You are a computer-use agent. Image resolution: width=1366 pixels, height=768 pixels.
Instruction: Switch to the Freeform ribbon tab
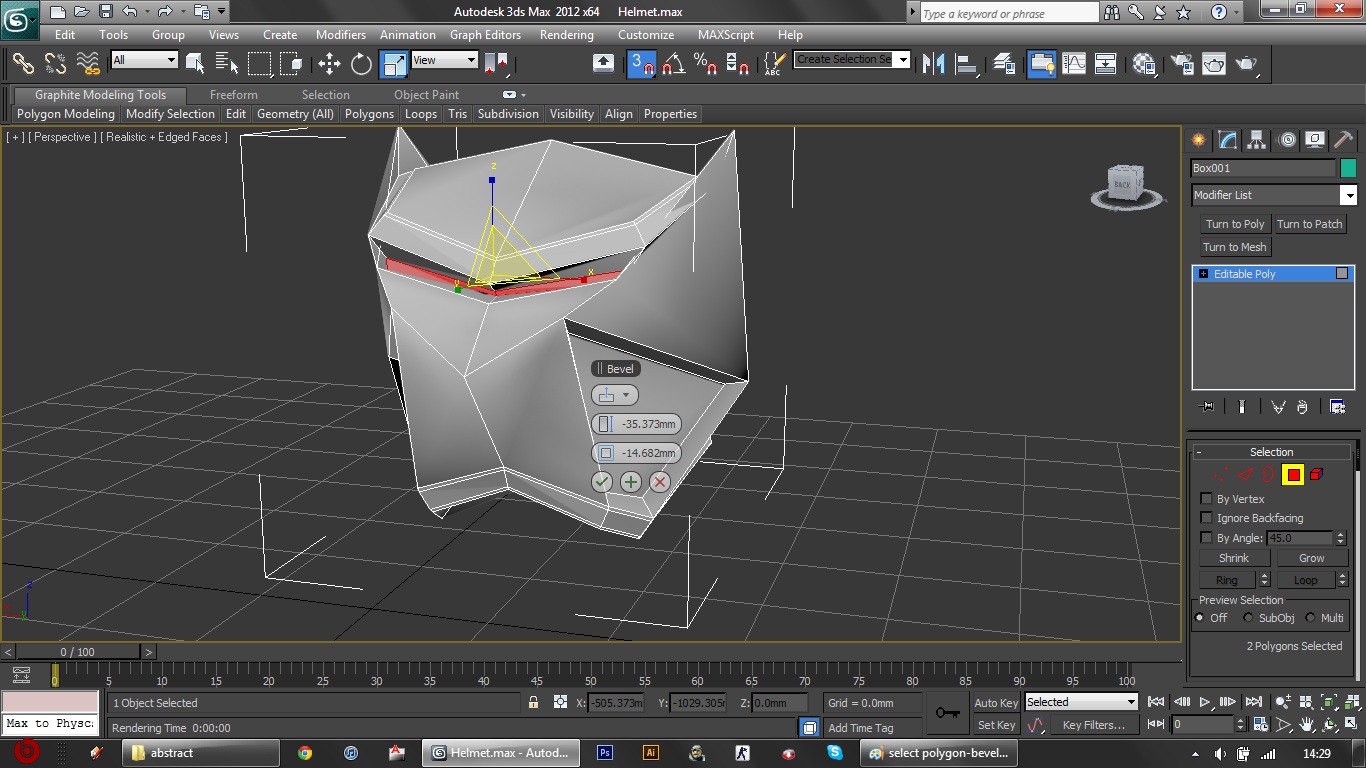(x=233, y=95)
